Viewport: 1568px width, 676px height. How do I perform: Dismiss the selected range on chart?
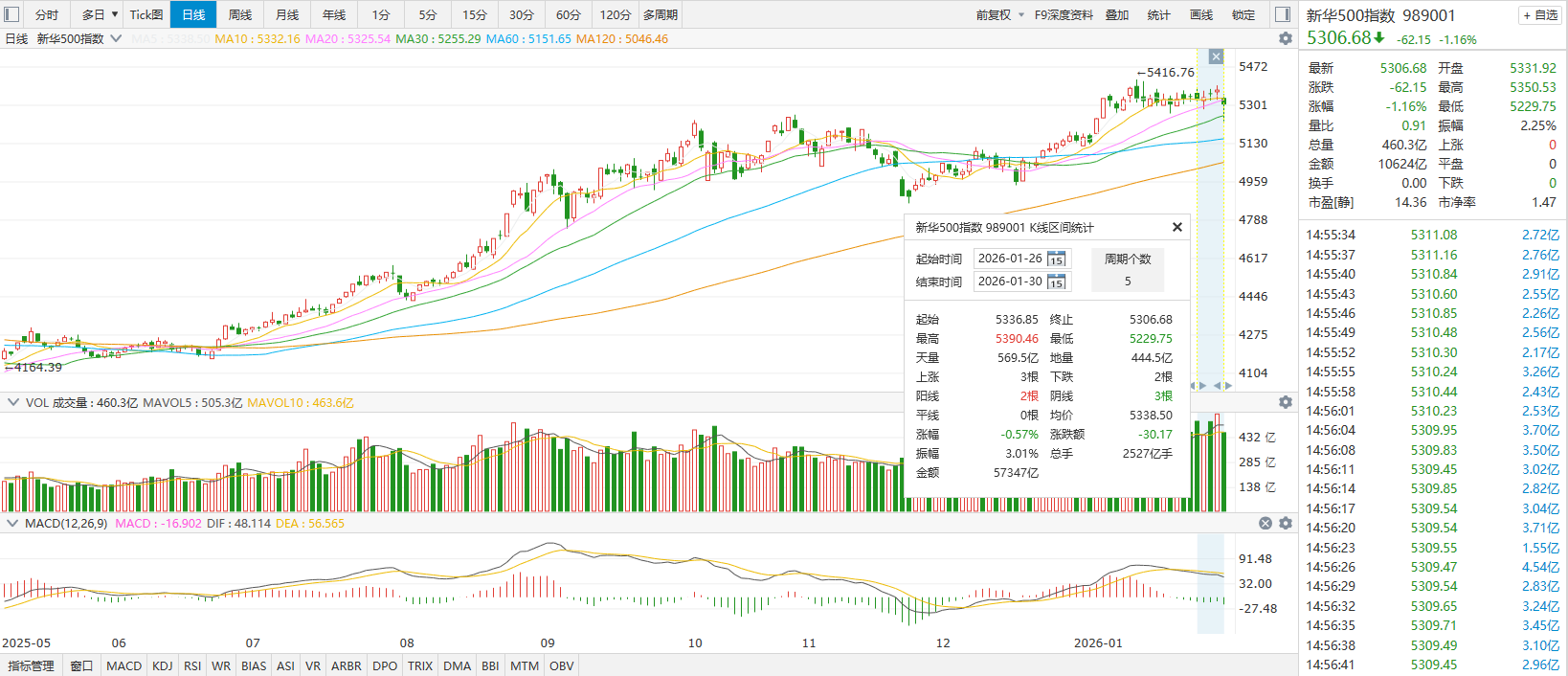click(x=1216, y=56)
